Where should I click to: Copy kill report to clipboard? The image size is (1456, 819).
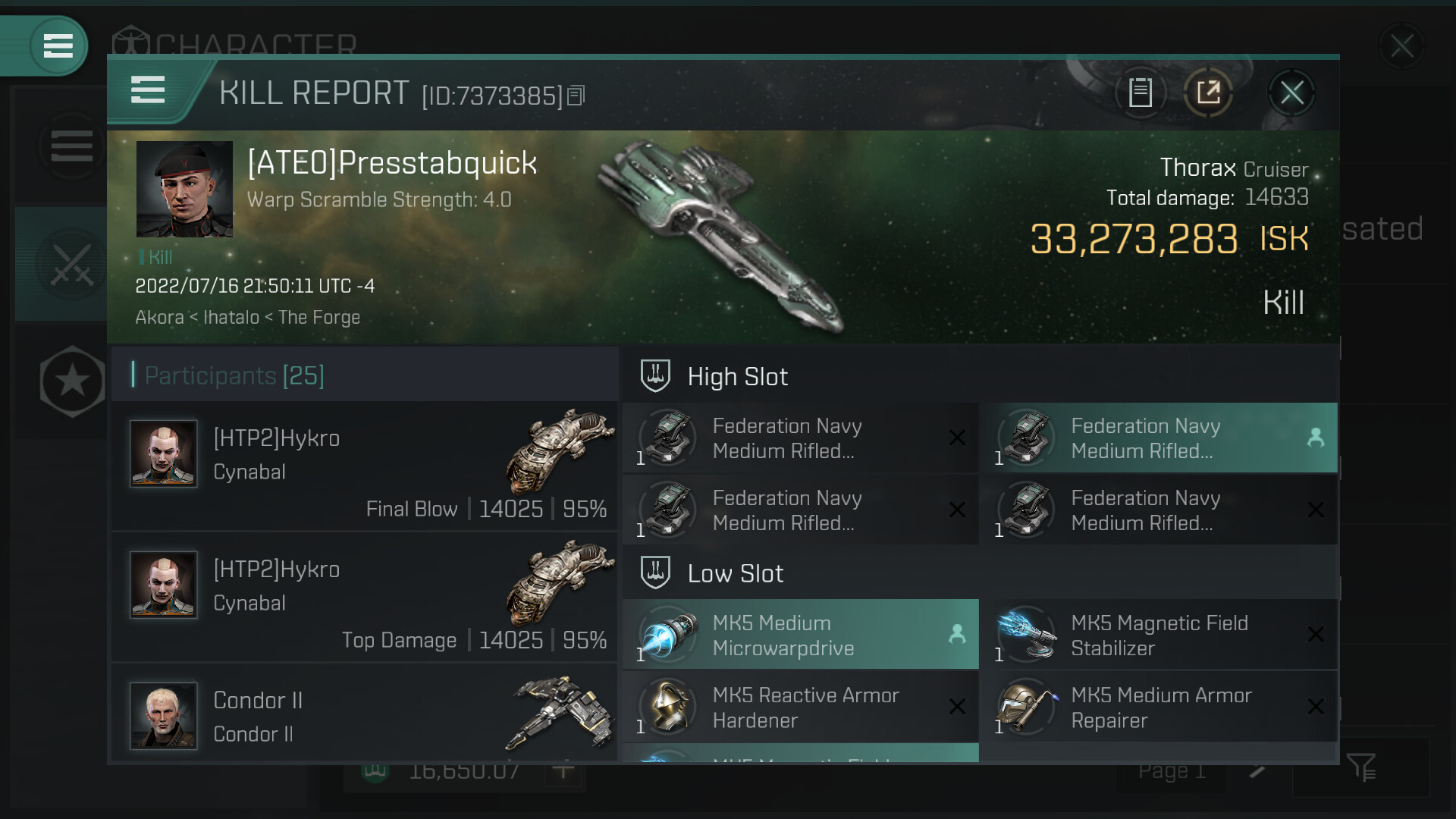[1140, 93]
